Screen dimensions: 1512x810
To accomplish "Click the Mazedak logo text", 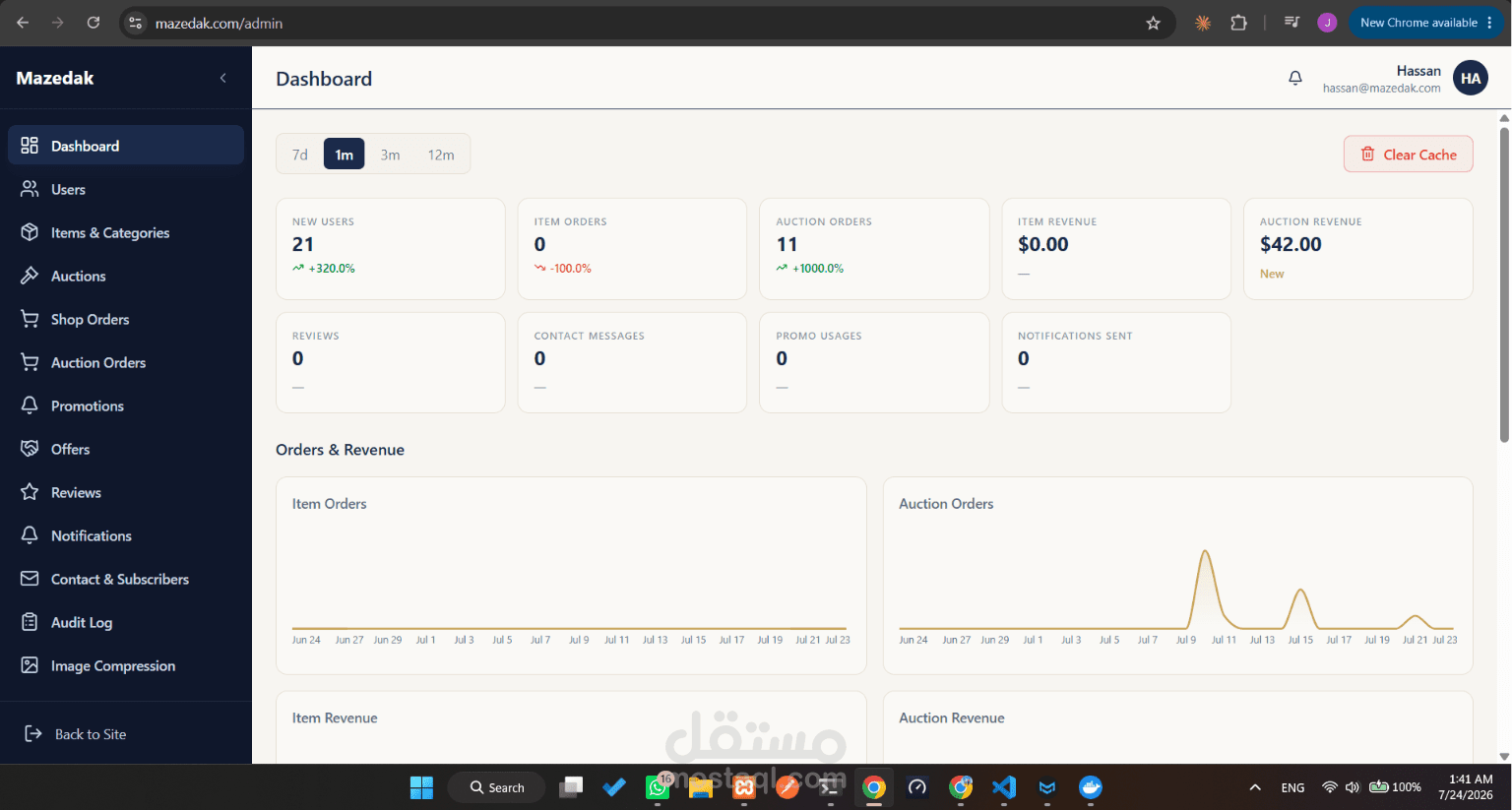I will point(55,78).
